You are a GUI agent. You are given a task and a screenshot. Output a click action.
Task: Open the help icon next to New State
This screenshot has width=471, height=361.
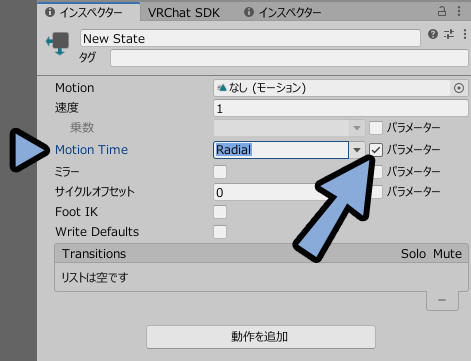pos(433,34)
